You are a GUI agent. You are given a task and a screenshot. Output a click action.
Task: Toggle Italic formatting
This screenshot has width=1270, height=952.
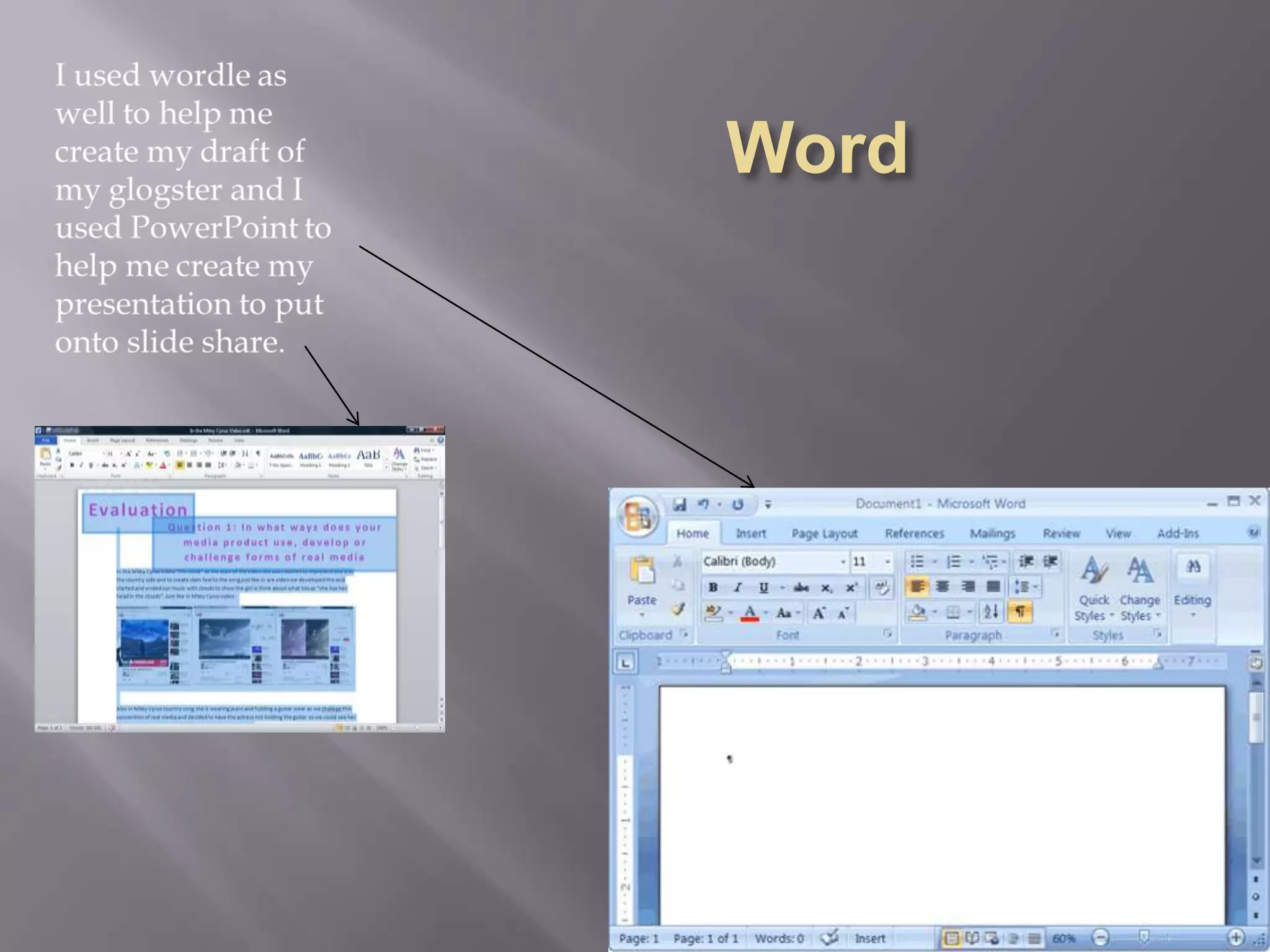click(x=738, y=588)
